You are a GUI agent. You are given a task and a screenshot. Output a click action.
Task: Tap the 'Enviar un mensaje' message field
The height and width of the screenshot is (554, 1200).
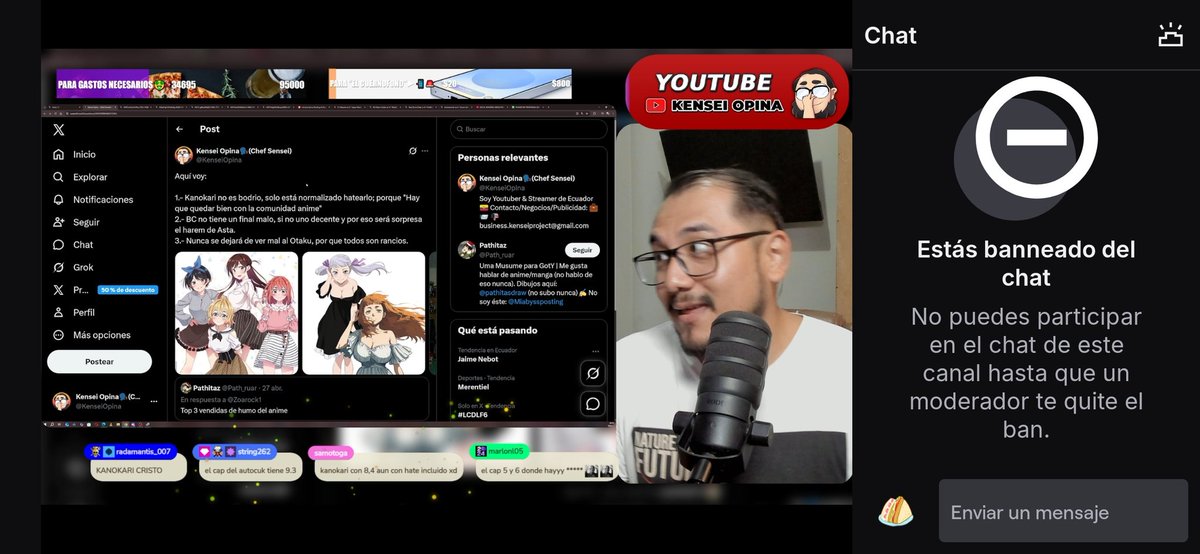pyautogui.click(x=1064, y=512)
